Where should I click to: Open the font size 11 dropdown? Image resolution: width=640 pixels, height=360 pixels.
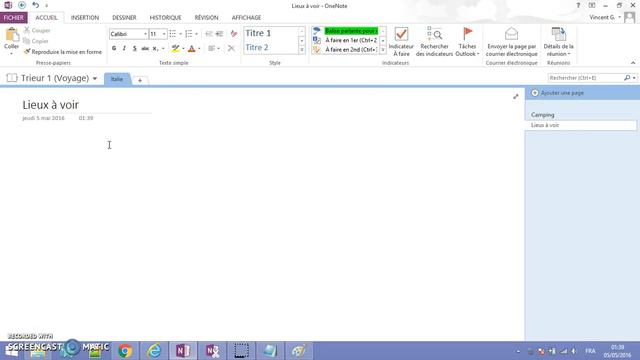164,34
